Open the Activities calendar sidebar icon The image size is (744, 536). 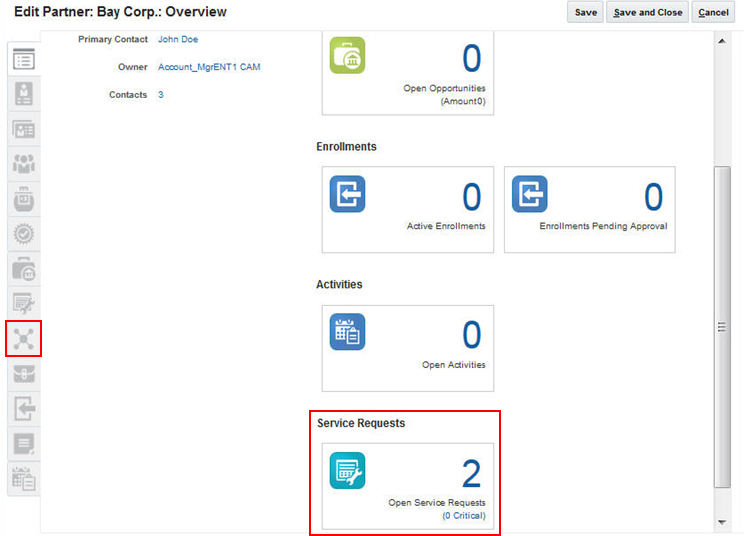pyautogui.click(x=24, y=479)
